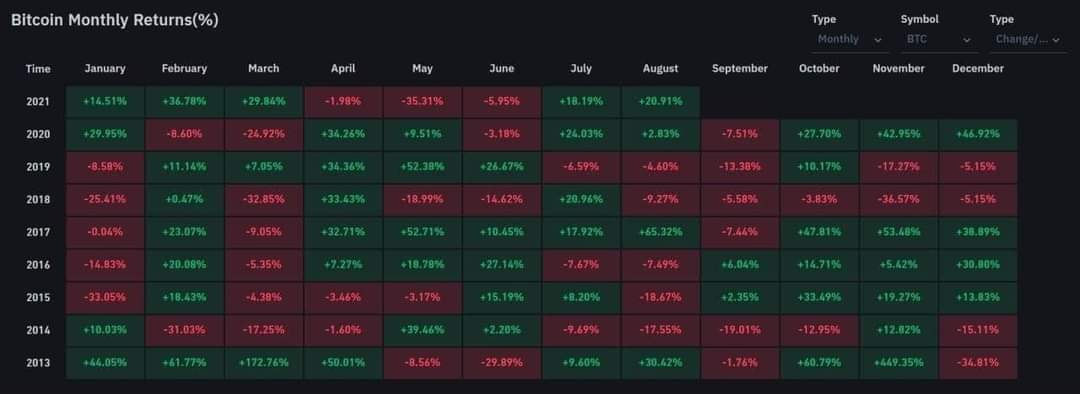Click the November 2013 +449.35% cell
This screenshot has height=394, width=1080.
[899, 362]
